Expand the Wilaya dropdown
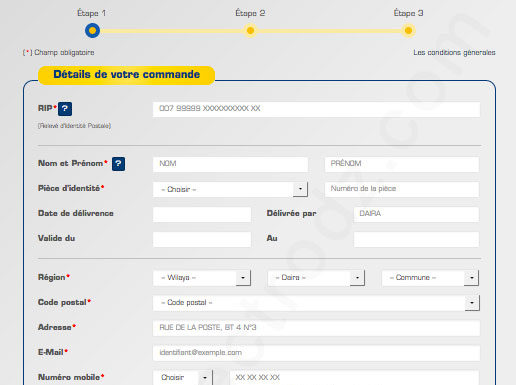The image size is (516, 385). coord(202,278)
